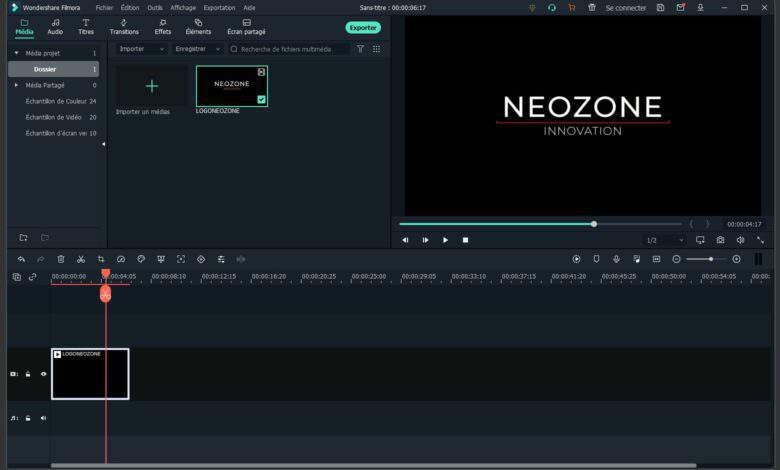Switch media view with grid icon
Screen dimensions: 780x470
(x=377, y=49)
